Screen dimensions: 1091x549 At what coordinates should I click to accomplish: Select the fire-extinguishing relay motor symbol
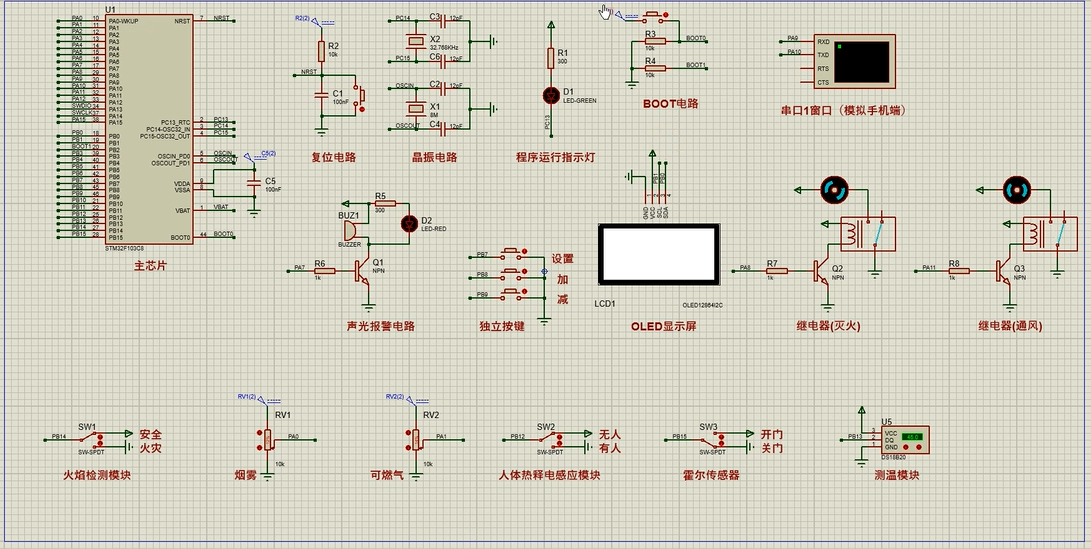pyautogui.click(x=834, y=189)
